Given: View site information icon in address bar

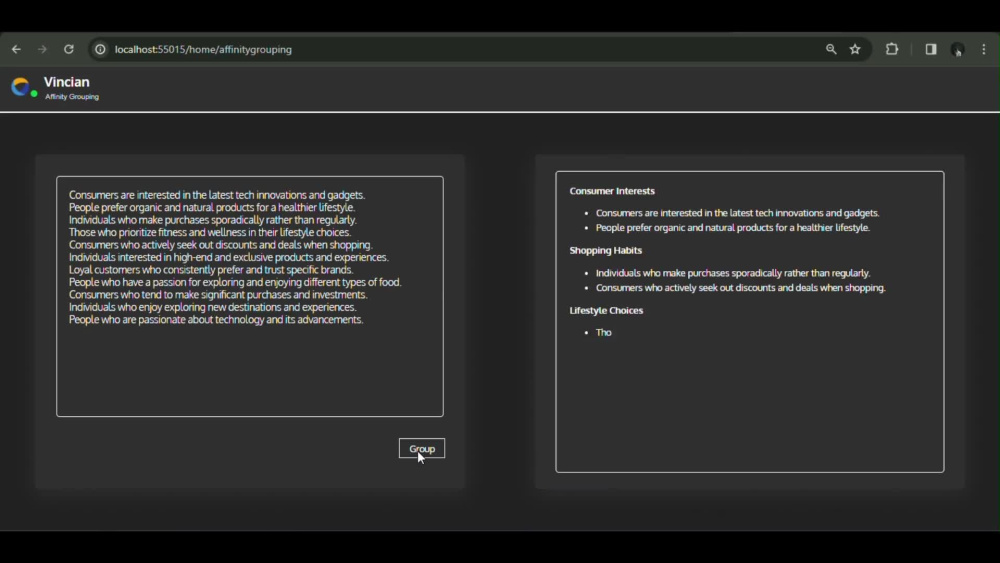Looking at the screenshot, I should point(100,49).
